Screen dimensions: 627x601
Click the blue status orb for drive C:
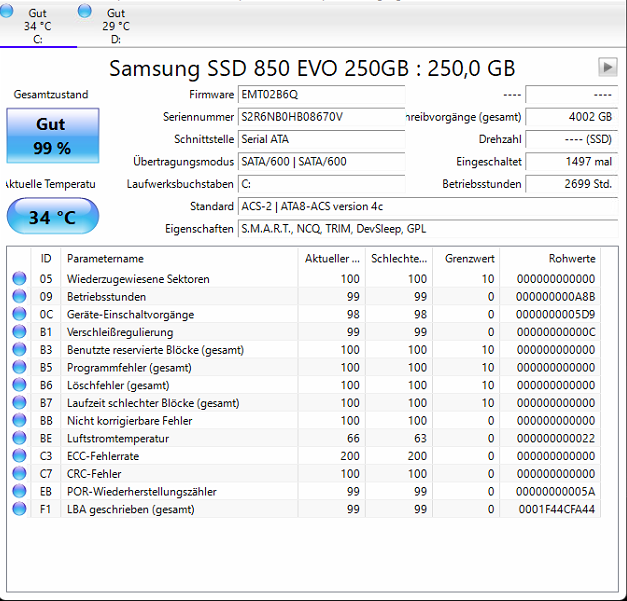(x=6, y=11)
